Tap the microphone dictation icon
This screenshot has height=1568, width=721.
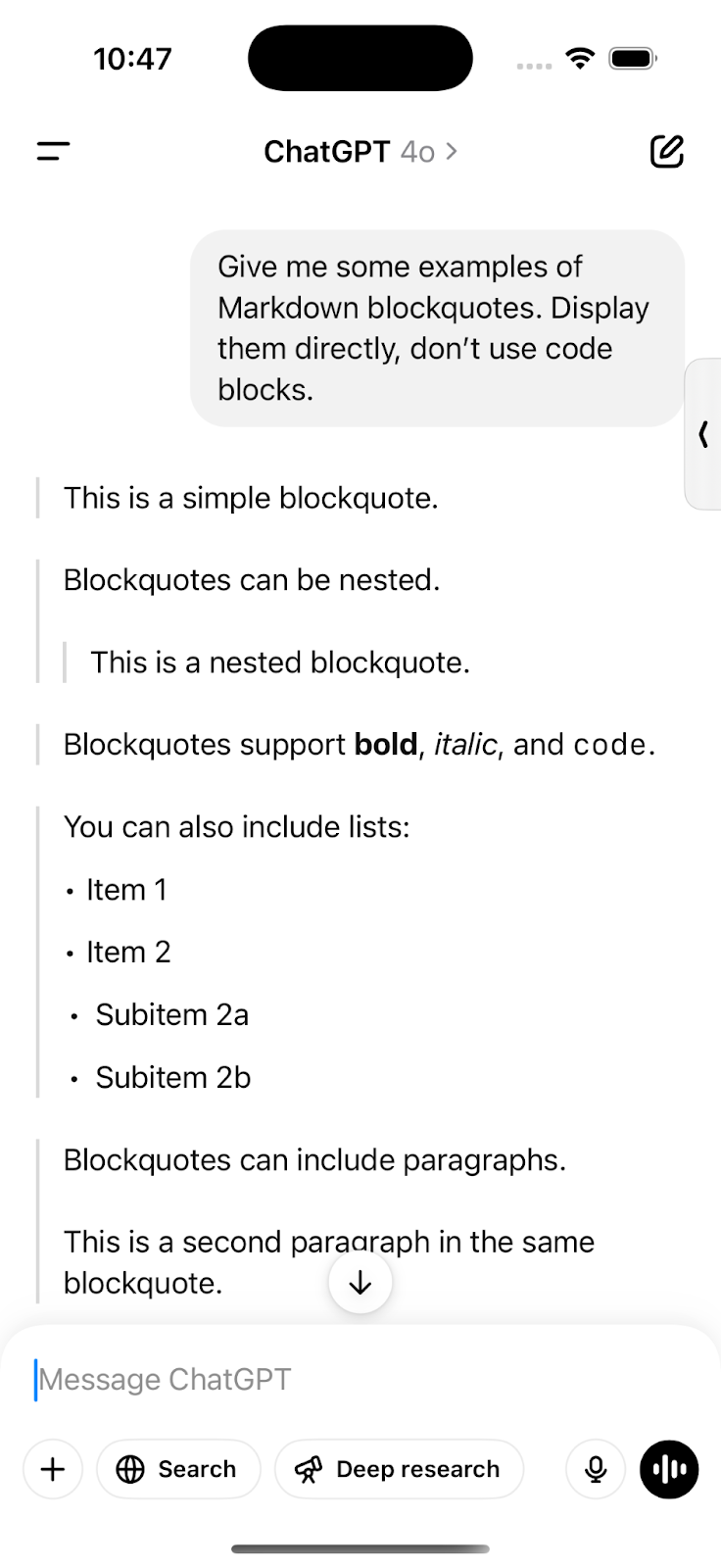[x=596, y=1468]
